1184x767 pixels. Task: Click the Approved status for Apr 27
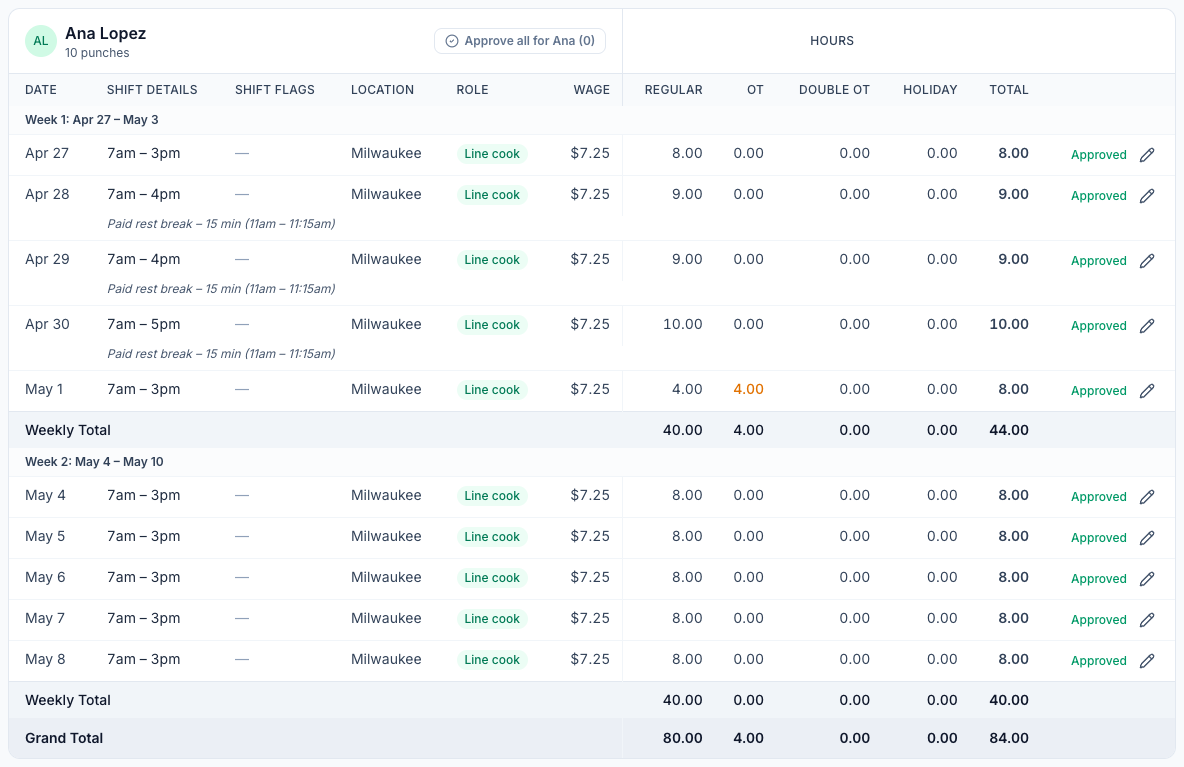click(x=1099, y=155)
